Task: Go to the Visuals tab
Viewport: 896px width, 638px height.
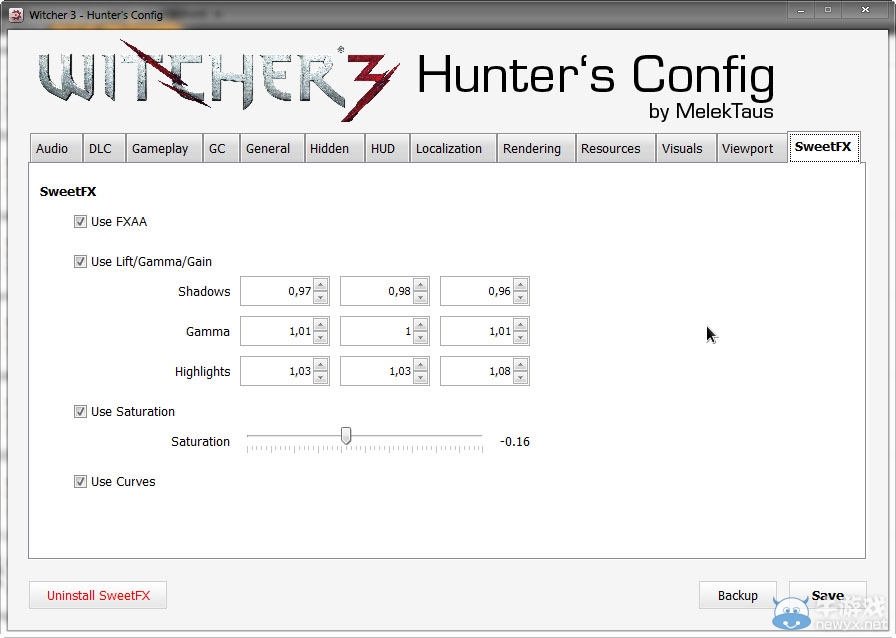Action: click(686, 149)
